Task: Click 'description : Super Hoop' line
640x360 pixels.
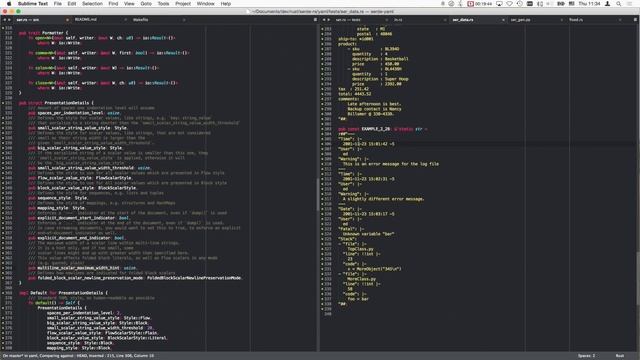Action: coord(380,79)
